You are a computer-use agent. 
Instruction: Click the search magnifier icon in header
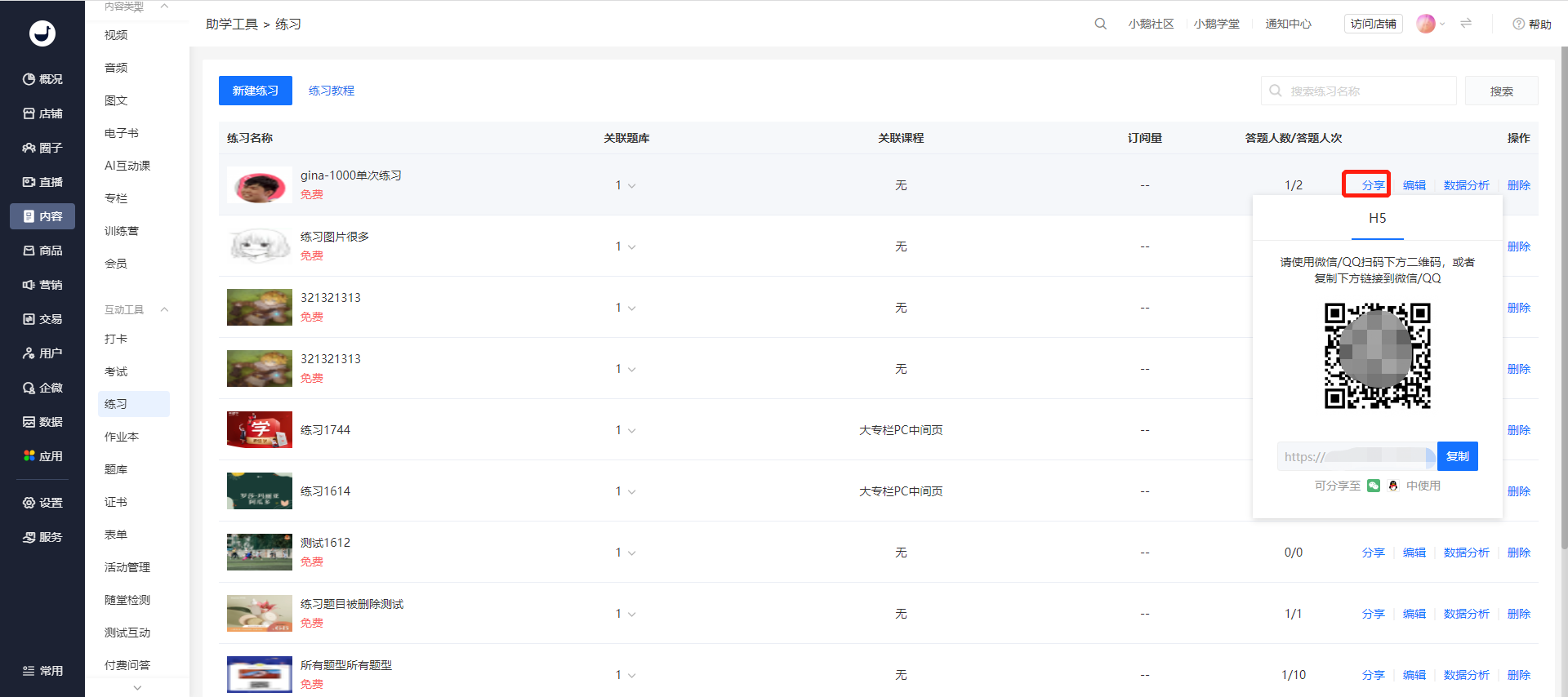tap(1100, 24)
